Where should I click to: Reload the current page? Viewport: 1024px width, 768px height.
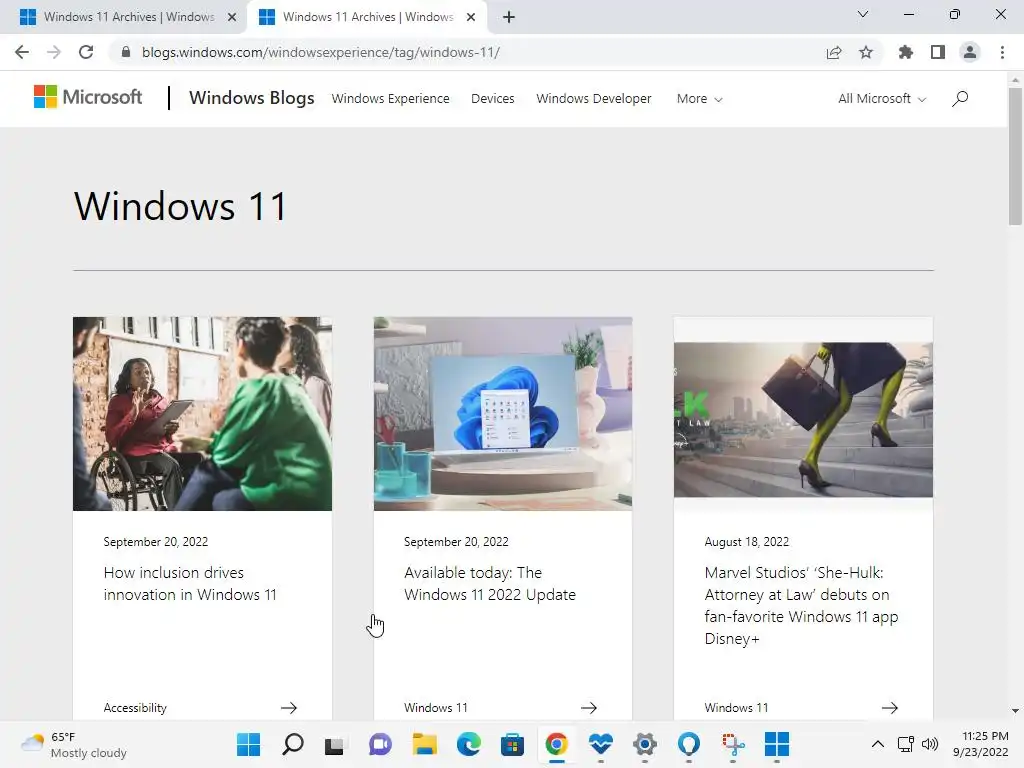(86, 52)
